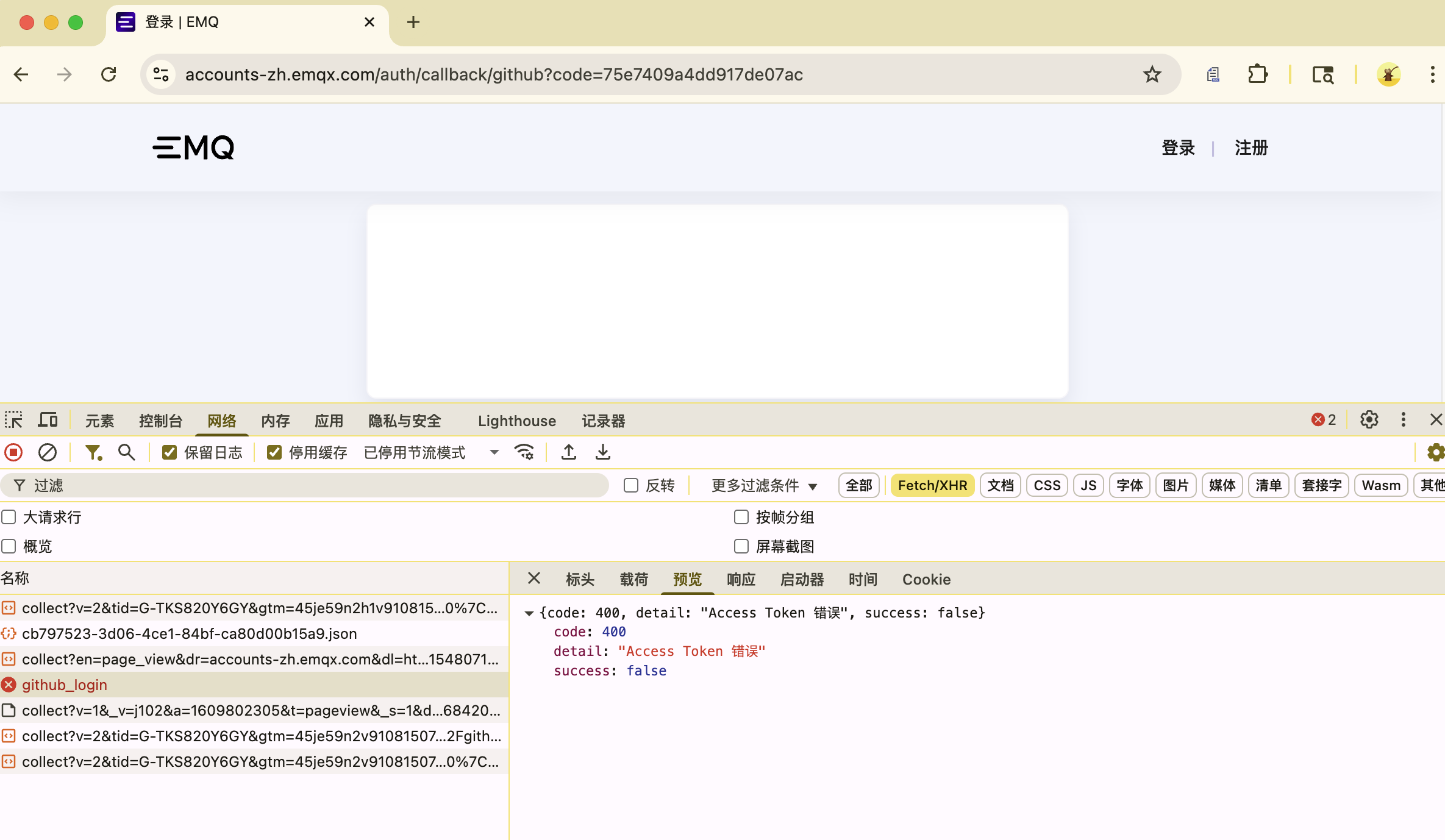This screenshot has width=1445, height=840.
Task: Switch to the 控制台 DevTools tab
Action: tap(160, 421)
